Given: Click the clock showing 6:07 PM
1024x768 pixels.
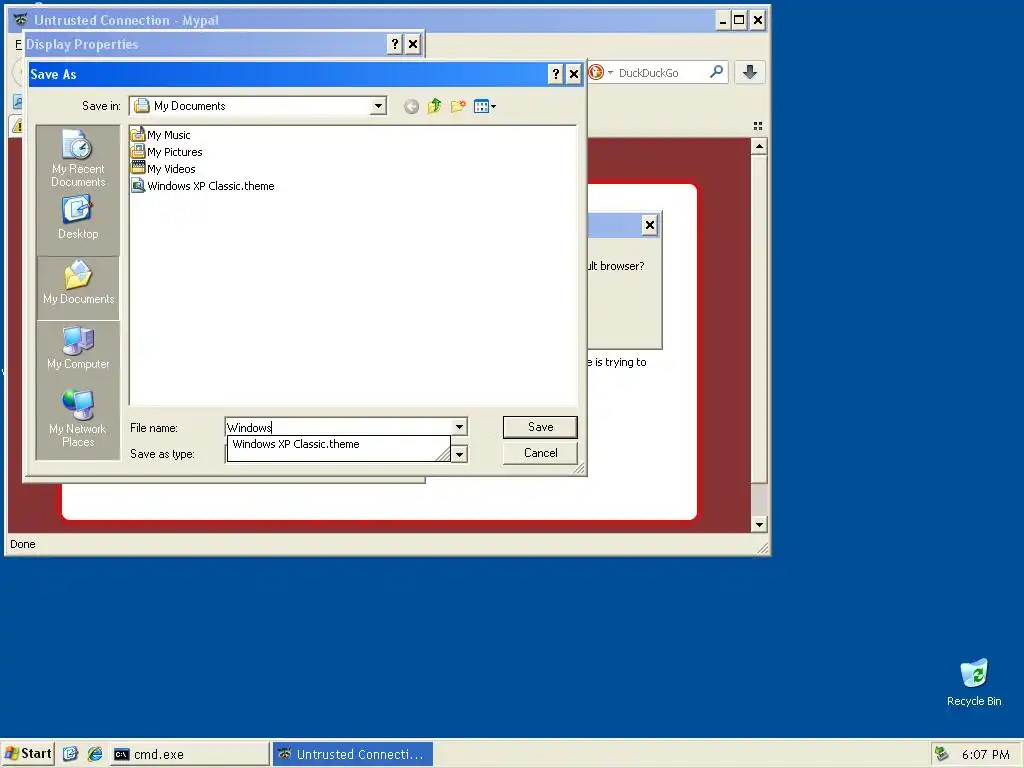Looking at the screenshot, I should [x=985, y=754].
